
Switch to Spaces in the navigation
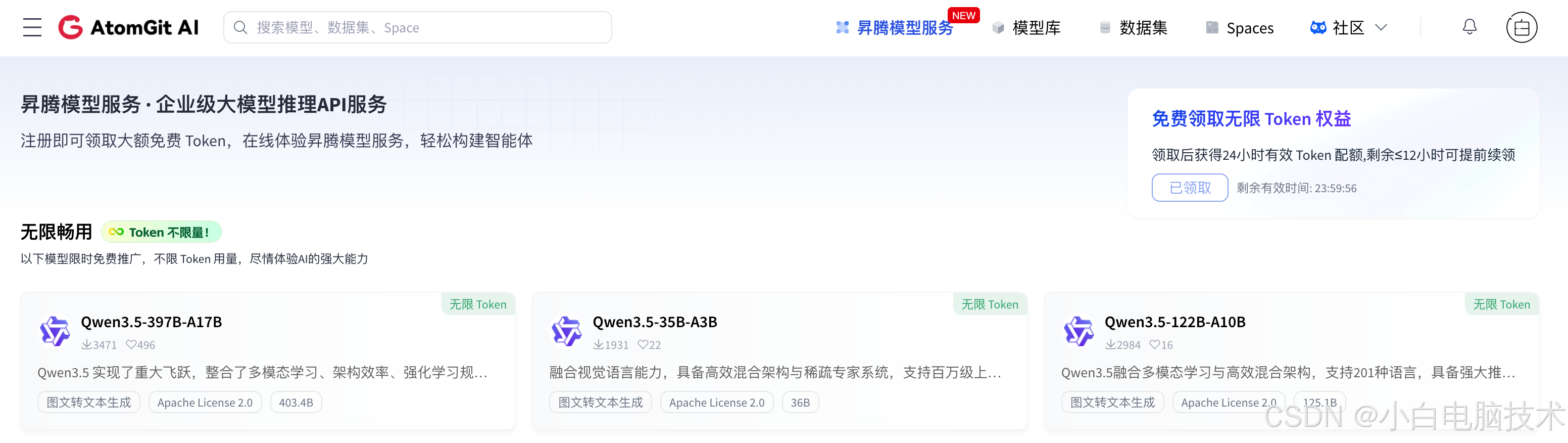point(1239,28)
